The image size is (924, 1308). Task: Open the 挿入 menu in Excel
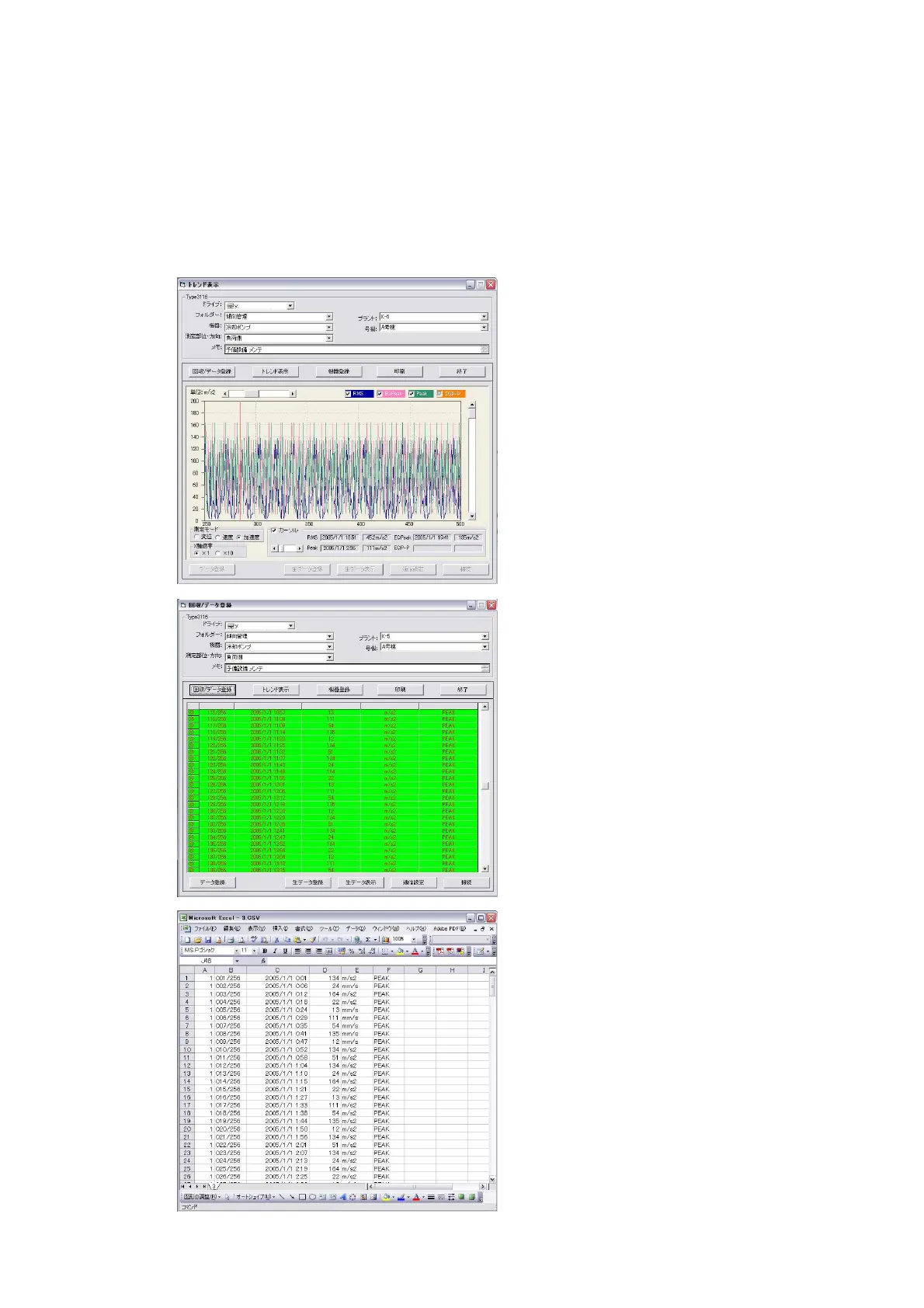coord(280,929)
